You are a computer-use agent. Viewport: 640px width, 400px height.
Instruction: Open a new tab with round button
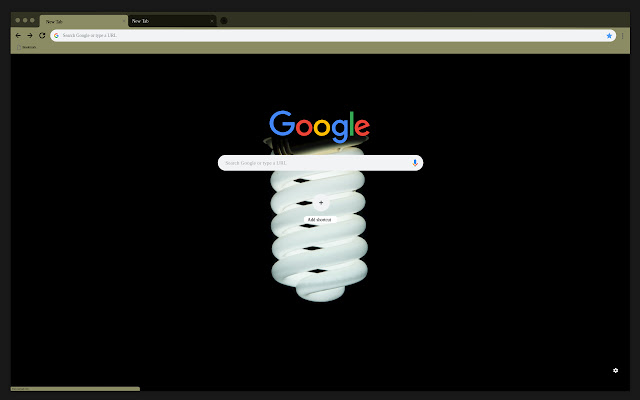224,20
